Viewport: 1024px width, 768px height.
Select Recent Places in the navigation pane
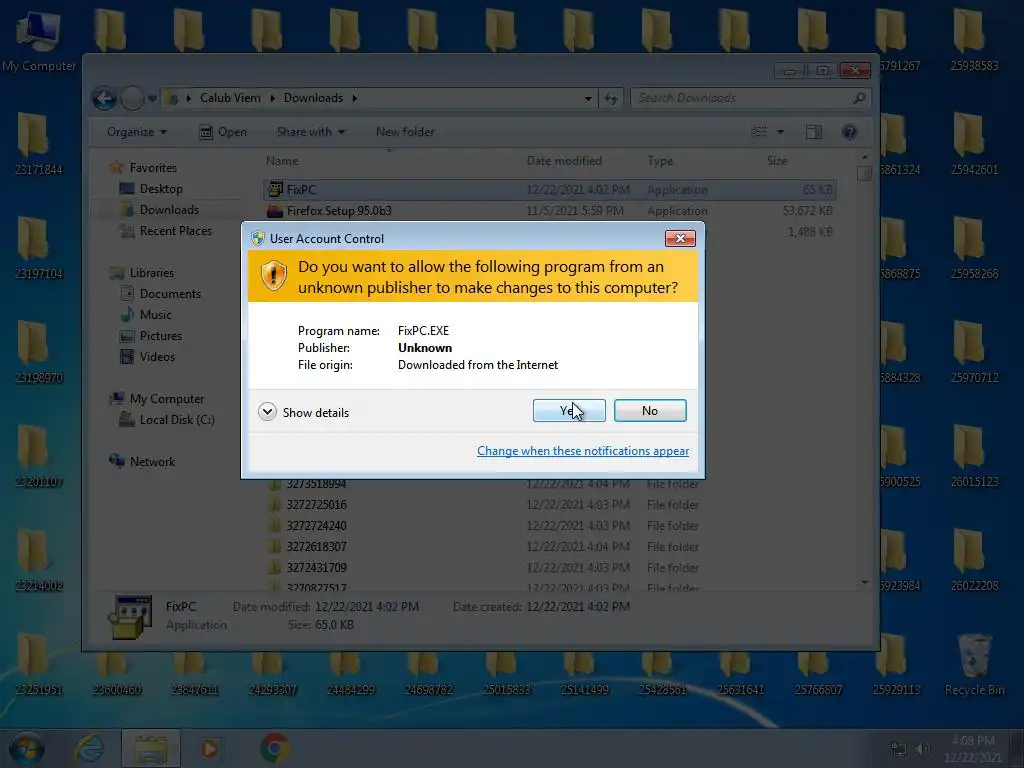click(166, 231)
